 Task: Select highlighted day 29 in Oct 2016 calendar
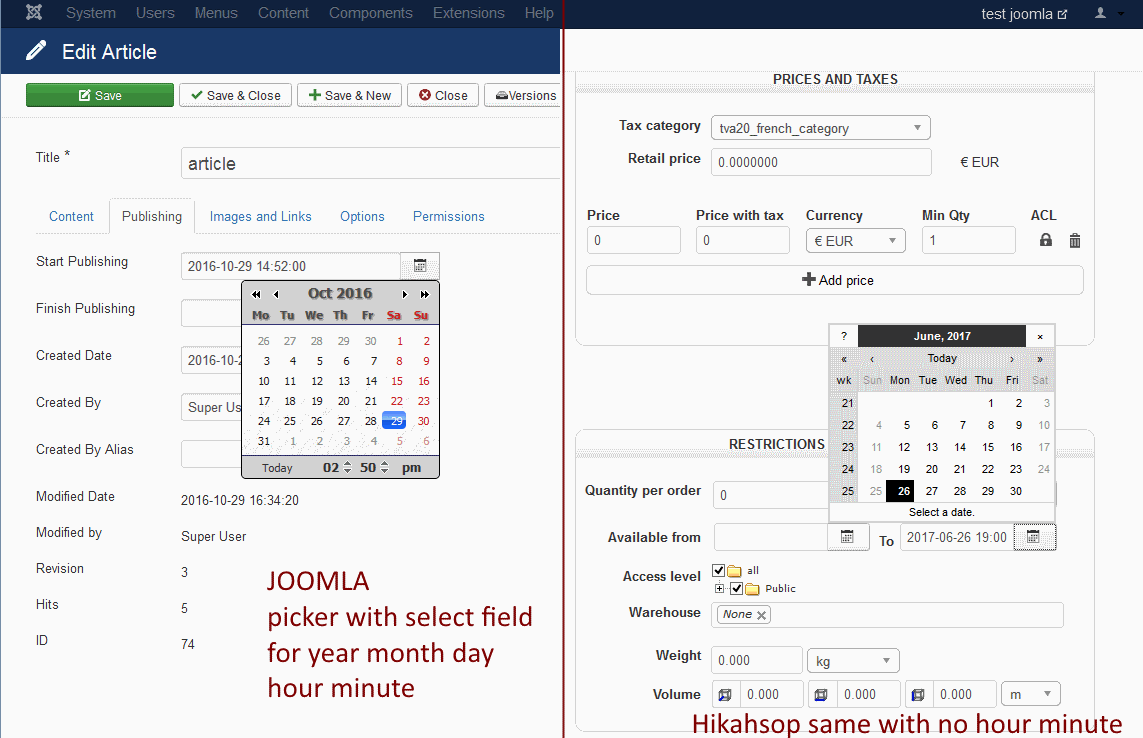coord(394,421)
